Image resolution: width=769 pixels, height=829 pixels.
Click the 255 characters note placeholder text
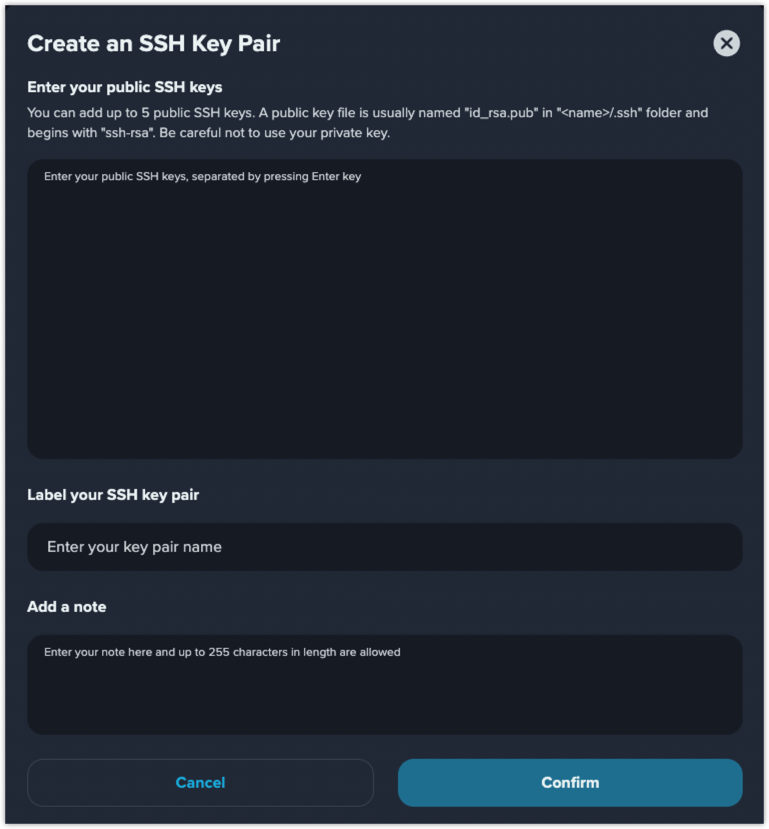[x=222, y=652]
